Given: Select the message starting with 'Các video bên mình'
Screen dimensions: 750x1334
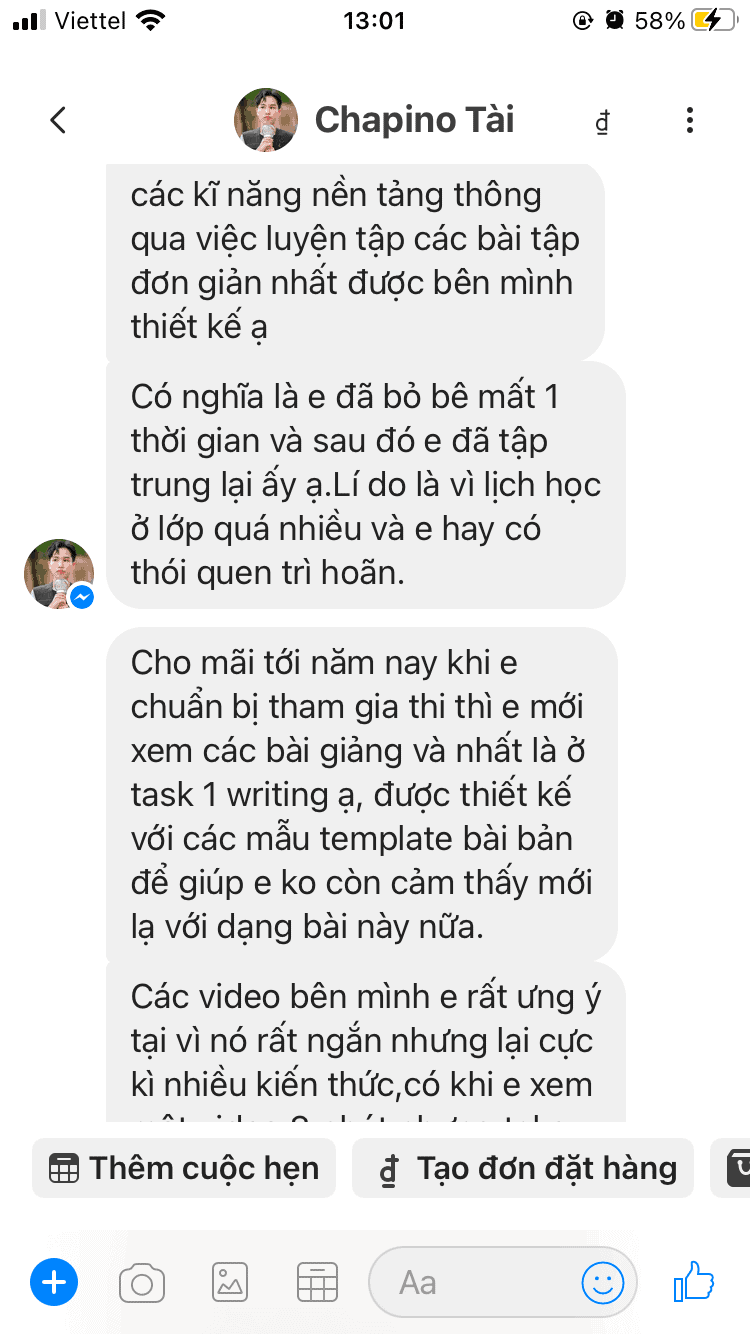Looking at the screenshot, I should 366,1043.
